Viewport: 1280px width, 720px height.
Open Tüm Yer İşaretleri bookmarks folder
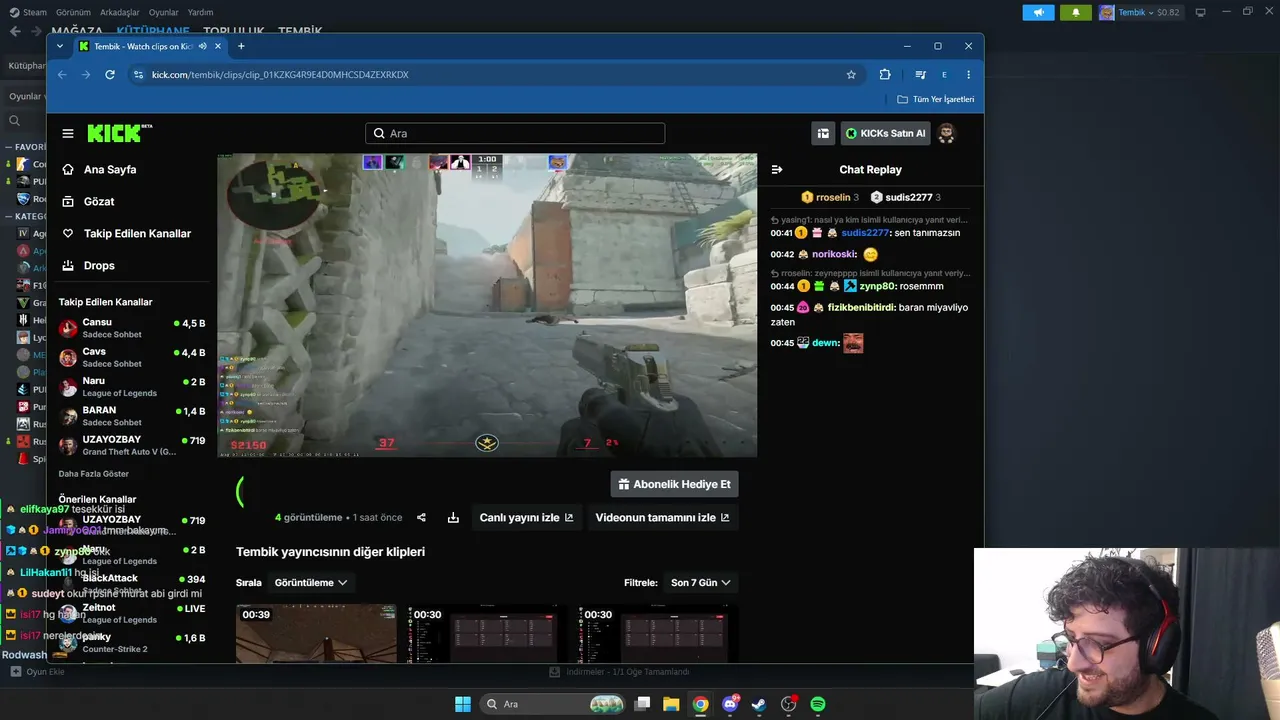[x=935, y=99]
